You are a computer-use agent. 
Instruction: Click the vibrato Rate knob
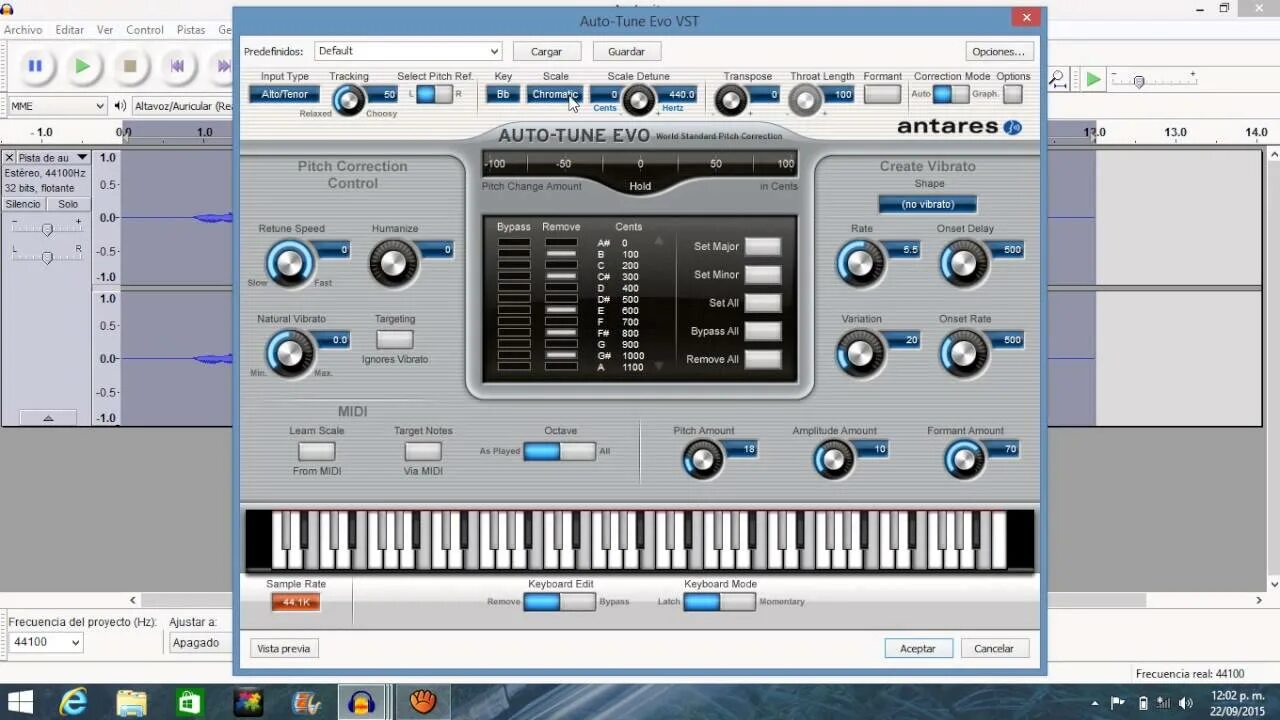[860, 263]
